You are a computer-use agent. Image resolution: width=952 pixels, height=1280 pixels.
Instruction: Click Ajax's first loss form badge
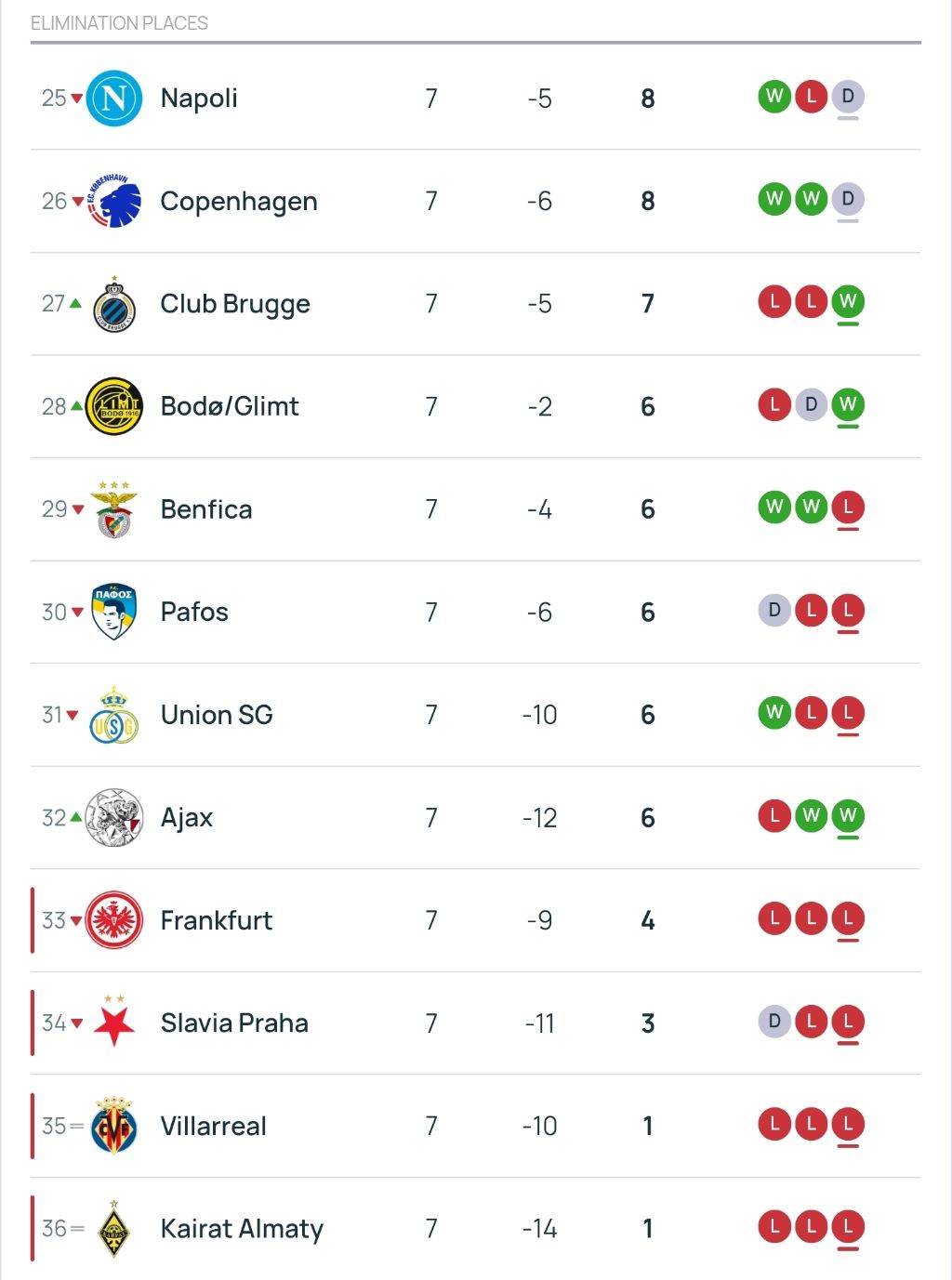click(774, 815)
